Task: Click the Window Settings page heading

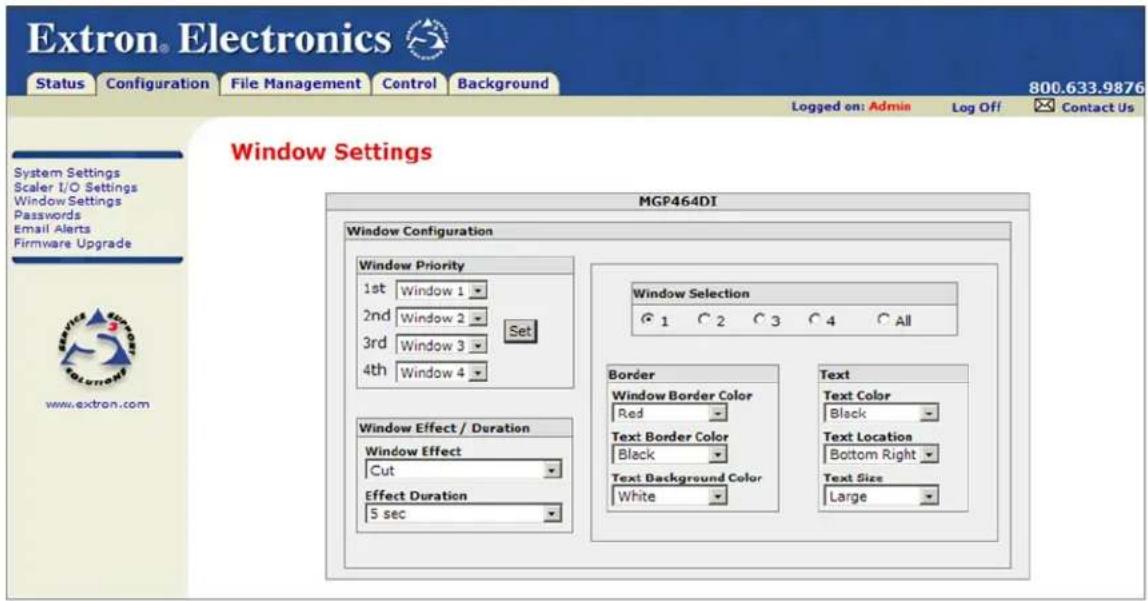Action: [331, 152]
